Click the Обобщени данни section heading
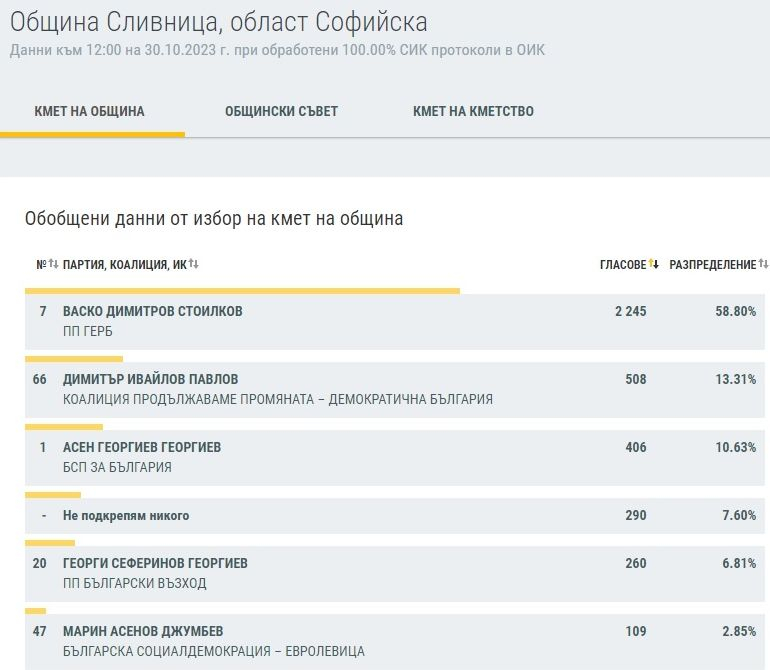The height and width of the screenshot is (670, 770). (214, 219)
